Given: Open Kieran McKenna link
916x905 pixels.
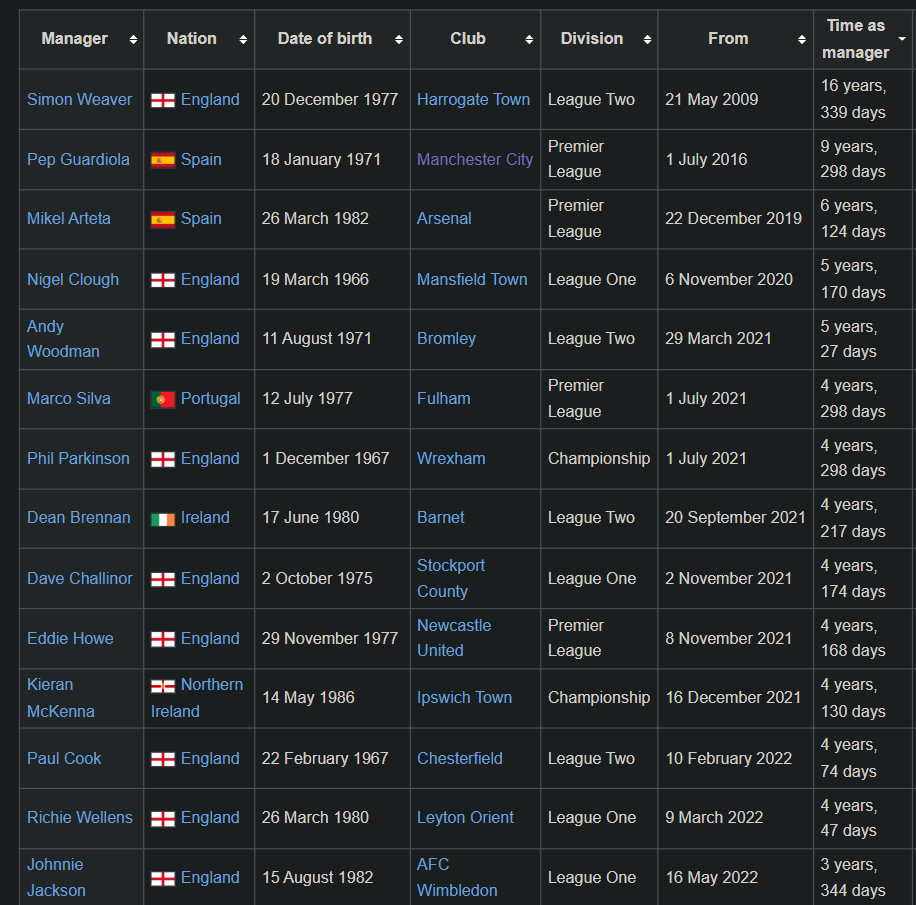Looking at the screenshot, I should [61, 698].
